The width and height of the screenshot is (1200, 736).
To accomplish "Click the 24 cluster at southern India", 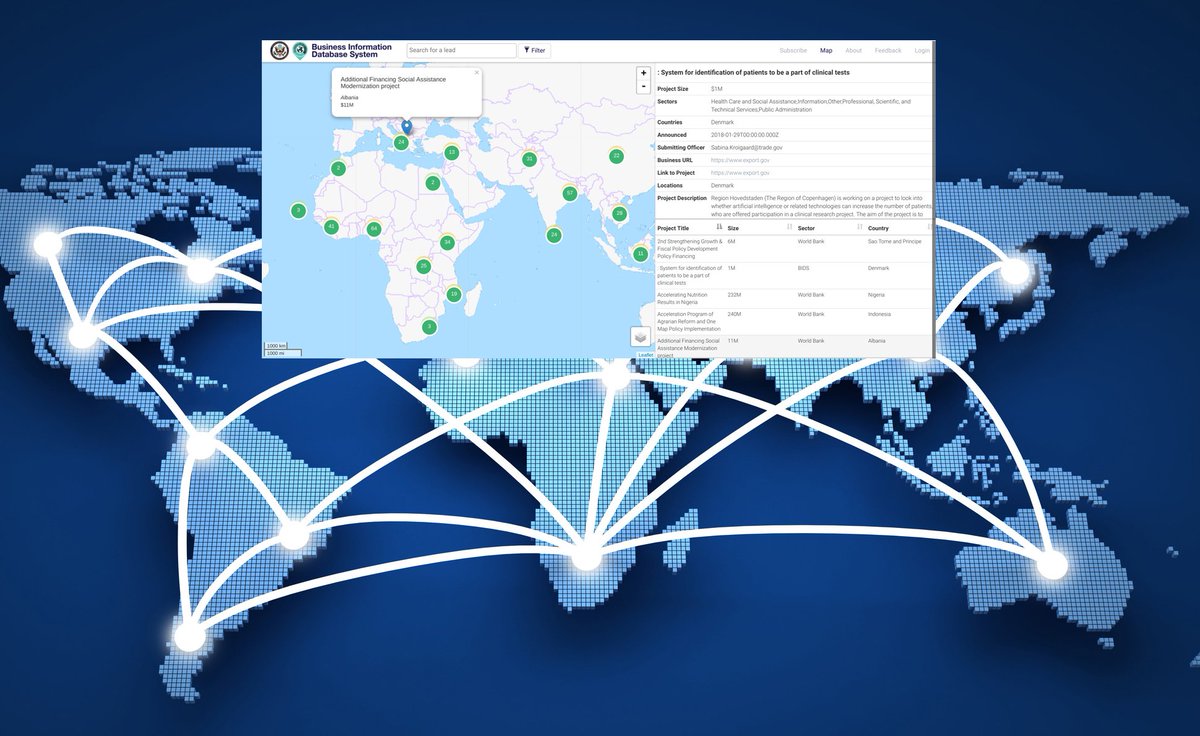I will point(553,235).
